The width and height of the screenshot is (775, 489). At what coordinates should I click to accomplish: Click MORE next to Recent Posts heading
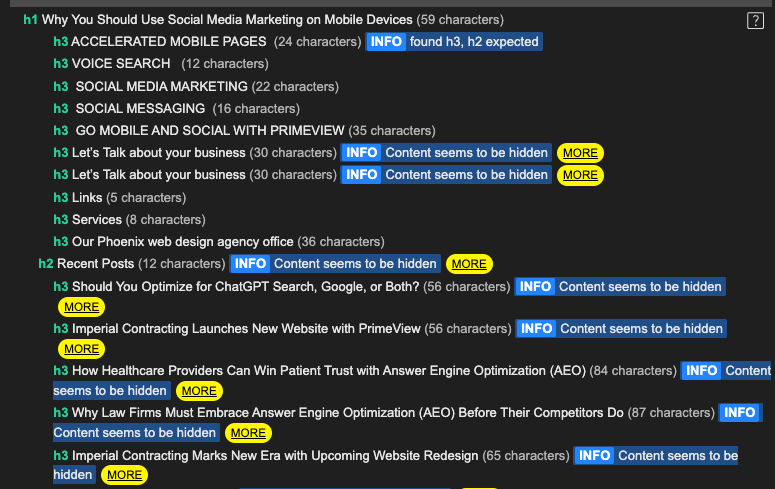pos(469,264)
